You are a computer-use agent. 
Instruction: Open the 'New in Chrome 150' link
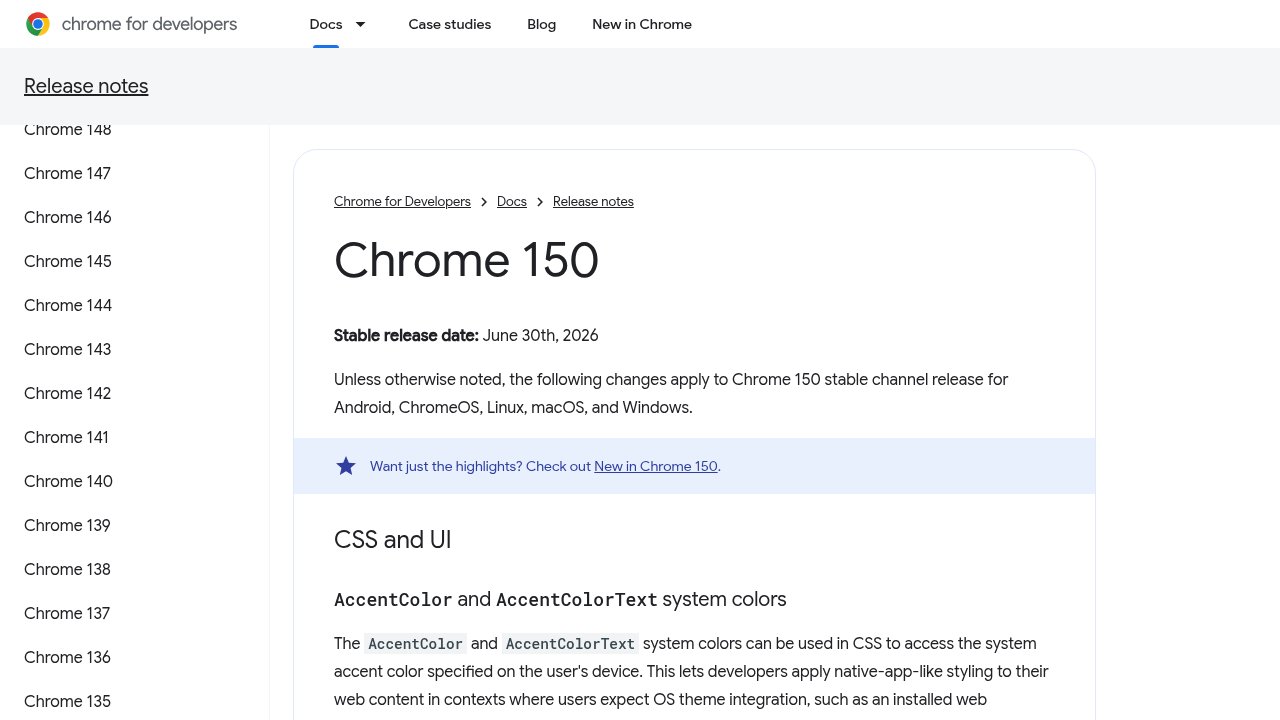(656, 466)
